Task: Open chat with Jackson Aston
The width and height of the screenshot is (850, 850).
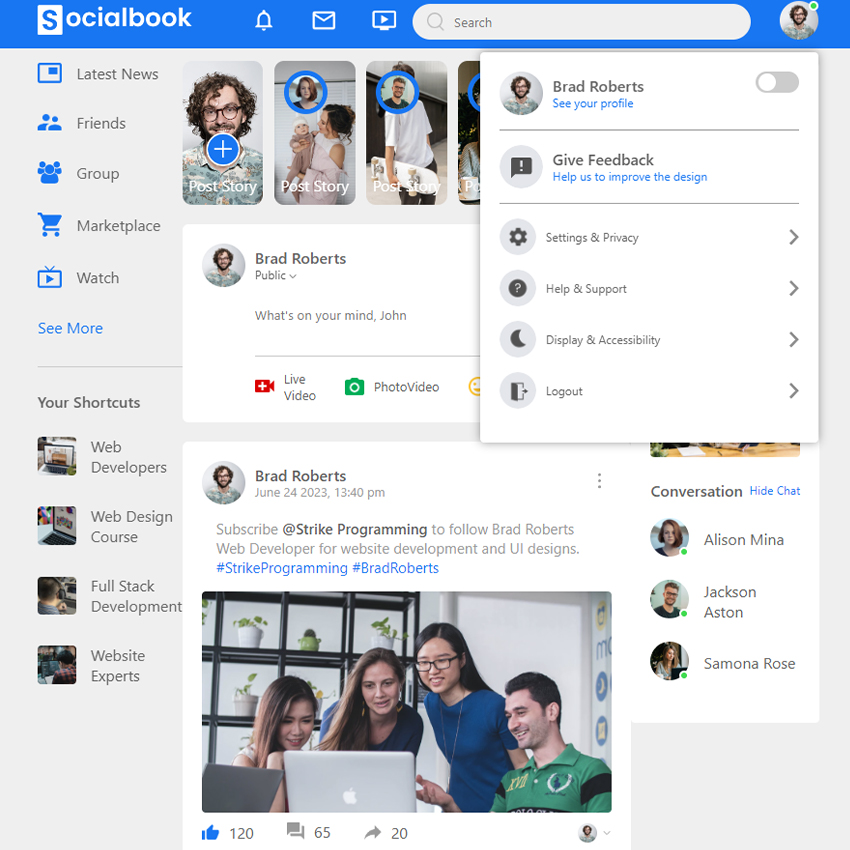Action: tap(704, 601)
